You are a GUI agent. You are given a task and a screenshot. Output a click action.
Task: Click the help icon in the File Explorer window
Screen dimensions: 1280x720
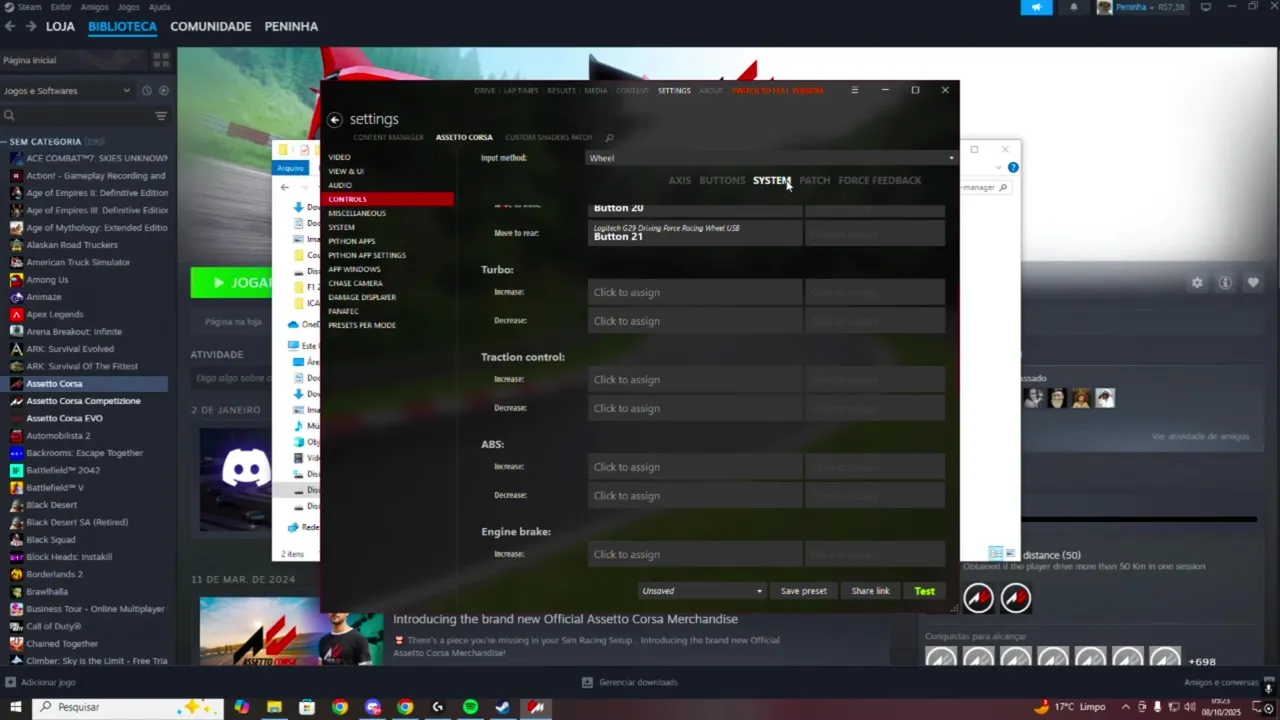1012,168
